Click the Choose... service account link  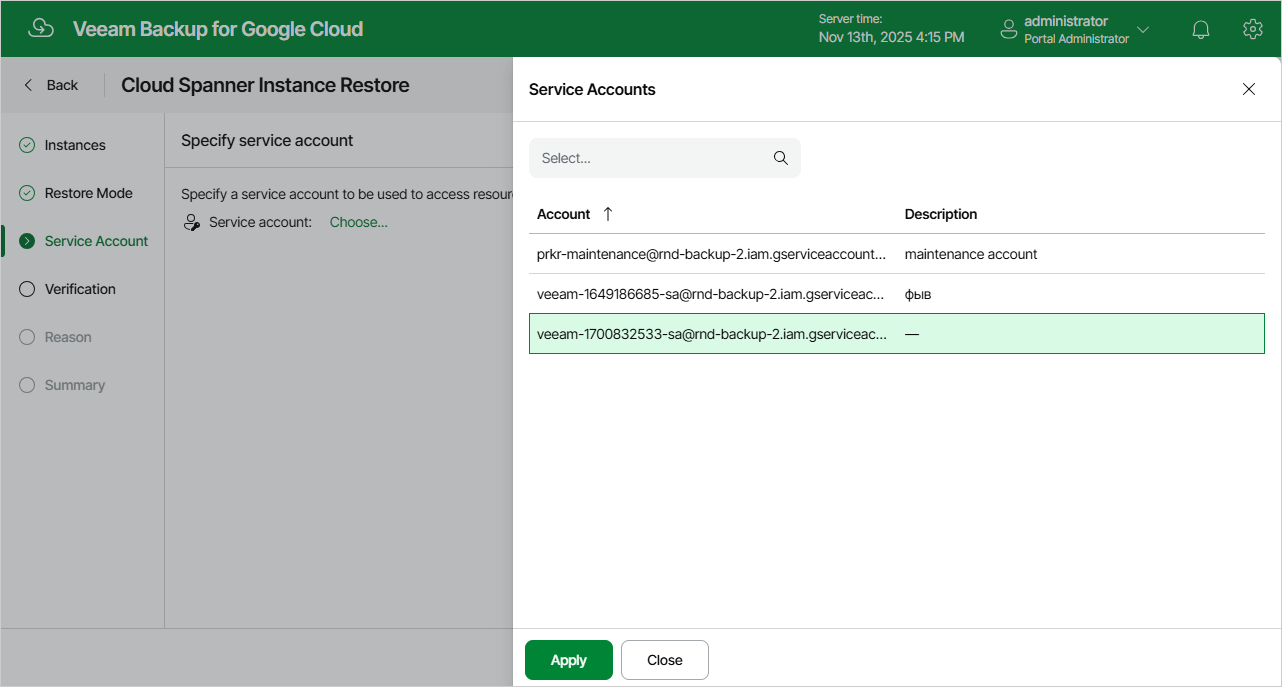coord(359,222)
